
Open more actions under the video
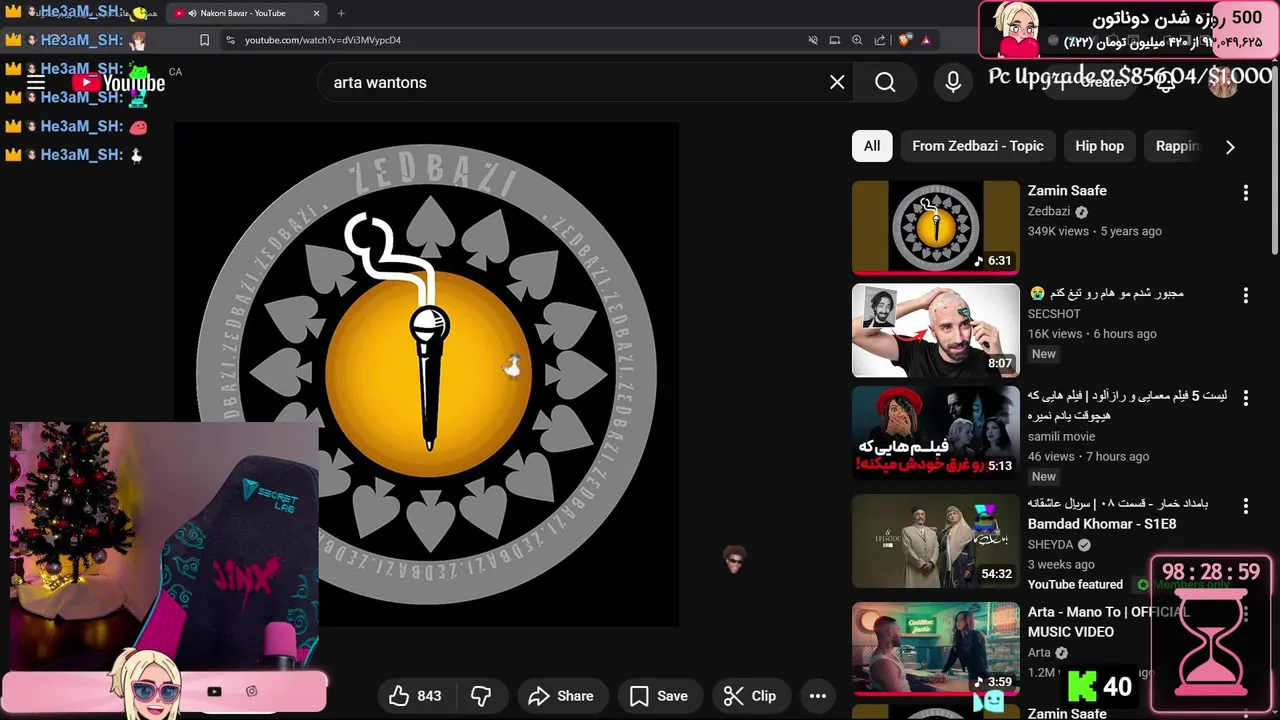[x=818, y=696]
